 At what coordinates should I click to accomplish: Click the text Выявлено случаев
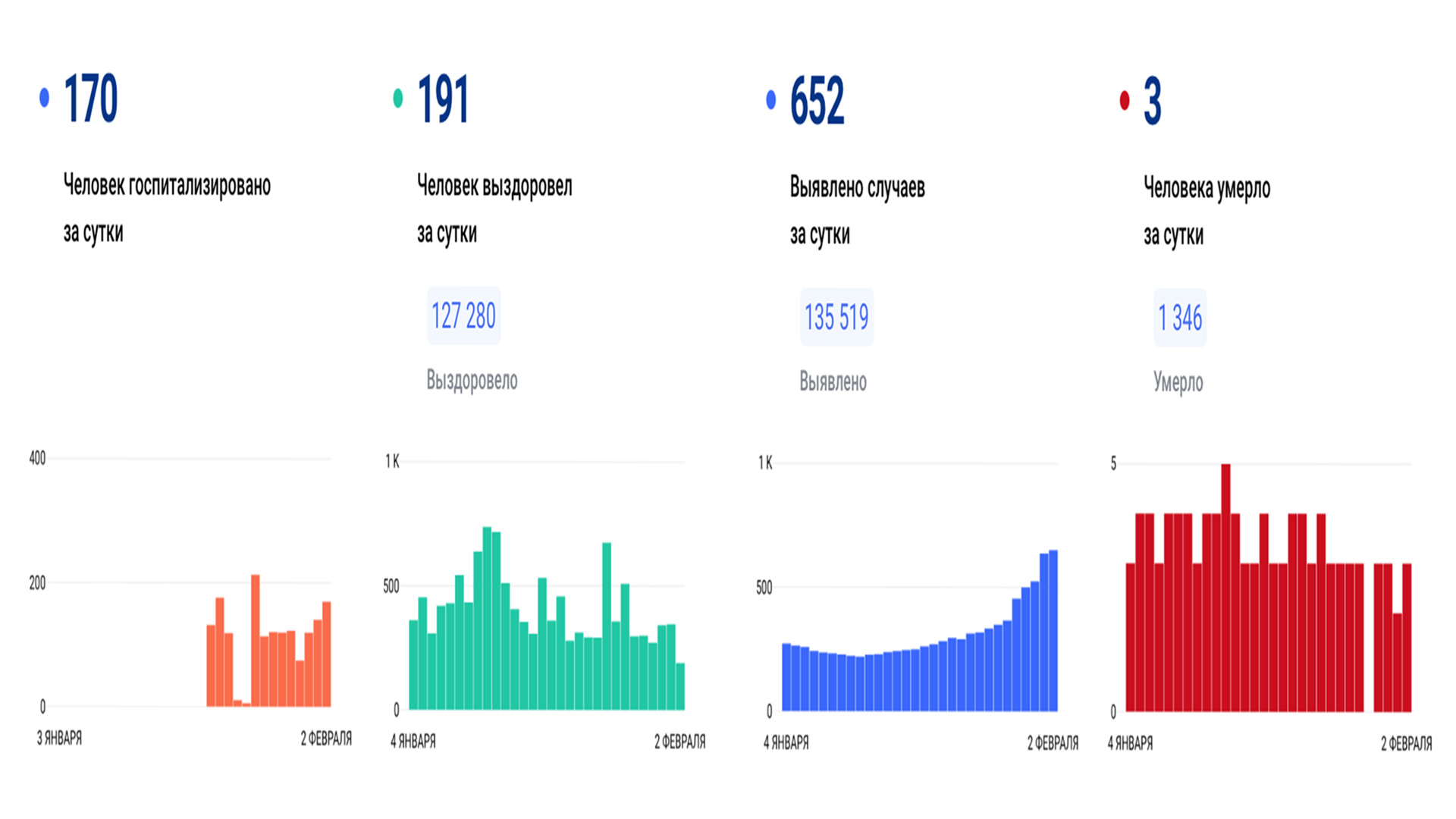[857, 187]
